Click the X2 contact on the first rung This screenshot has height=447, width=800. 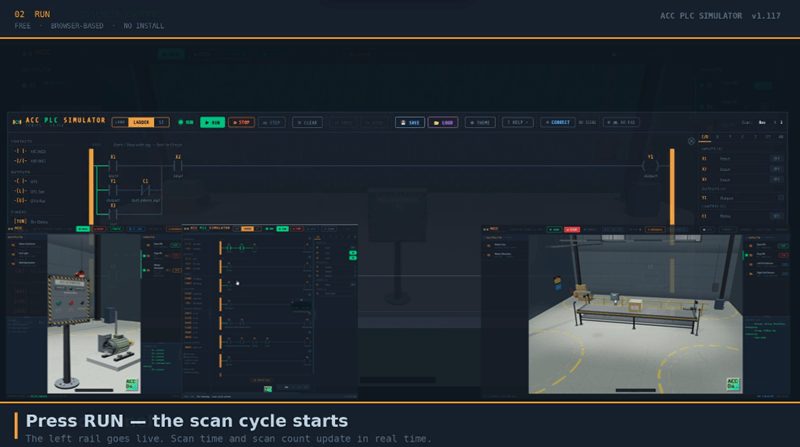tap(178, 165)
